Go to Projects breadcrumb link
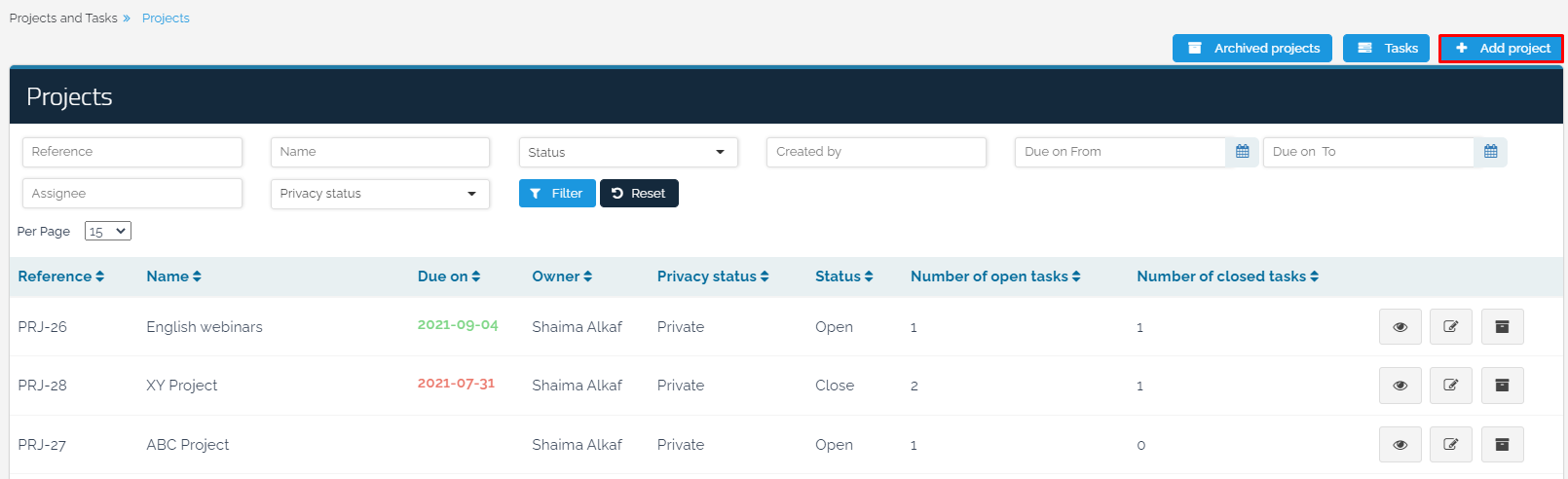The height and width of the screenshot is (479, 1568). pyautogui.click(x=166, y=18)
